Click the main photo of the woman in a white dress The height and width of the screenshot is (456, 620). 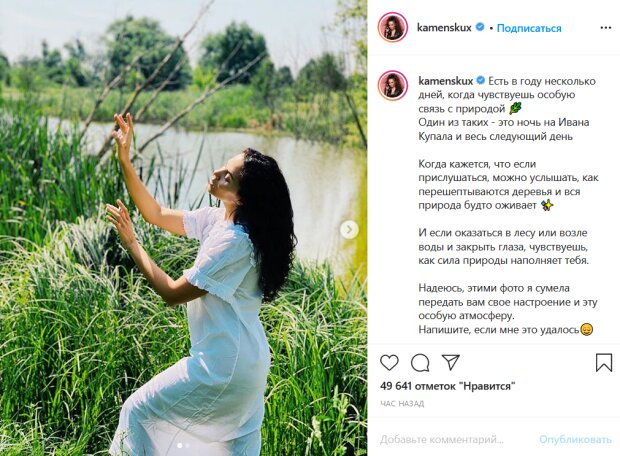coord(183,228)
